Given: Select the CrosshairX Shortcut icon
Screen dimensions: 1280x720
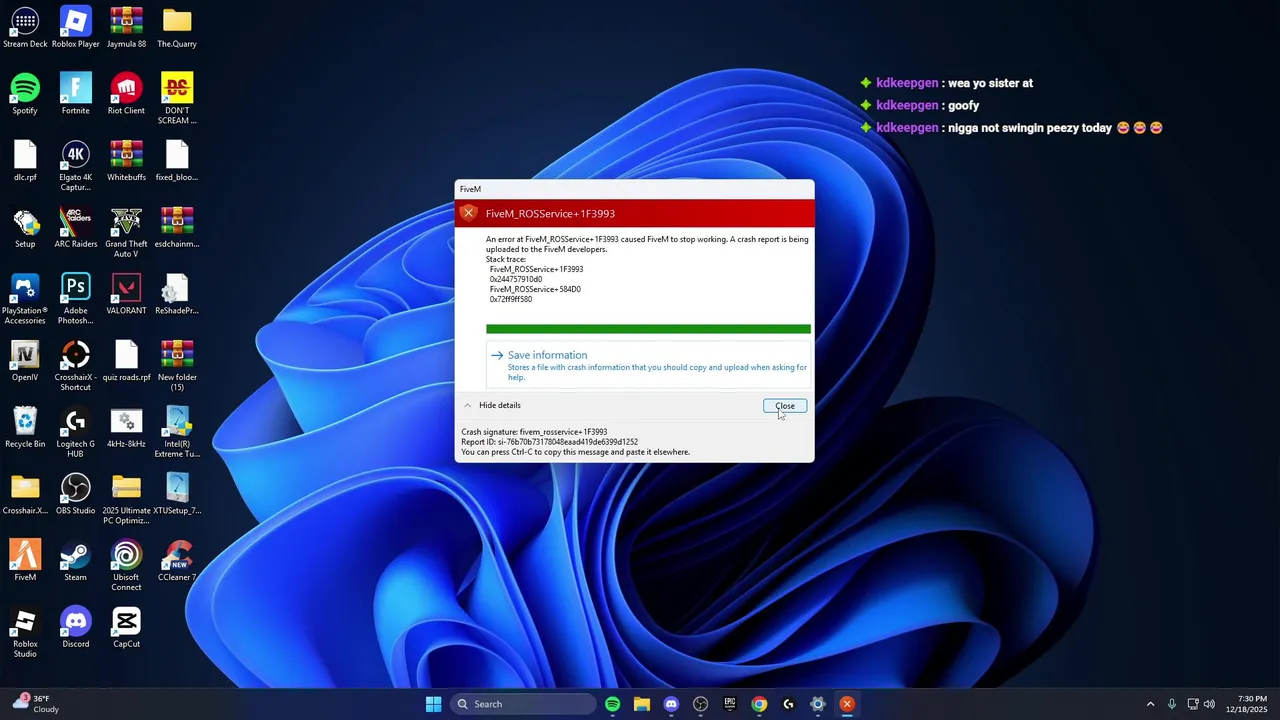Looking at the screenshot, I should click(x=75, y=366).
